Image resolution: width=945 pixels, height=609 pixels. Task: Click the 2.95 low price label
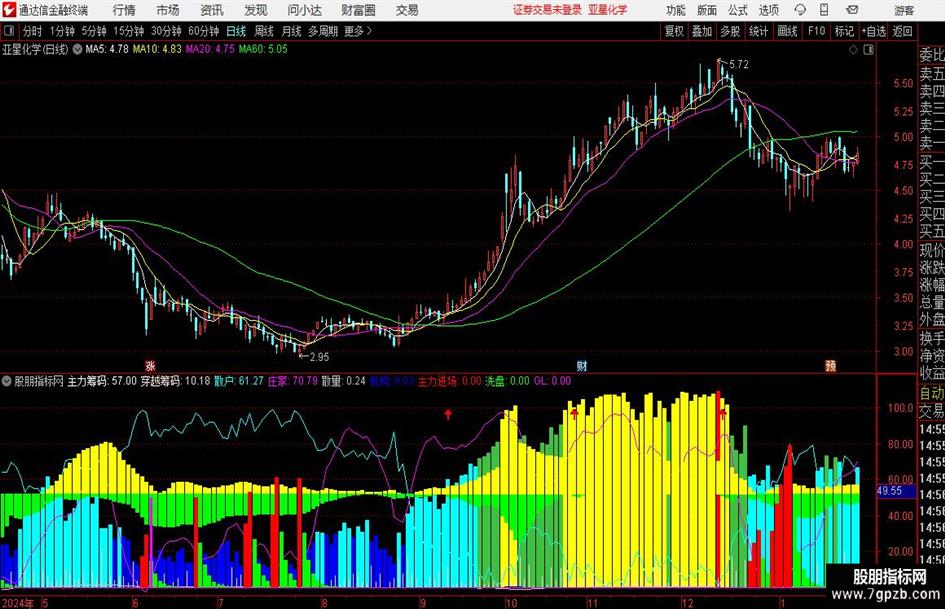pyautogui.click(x=318, y=357)
